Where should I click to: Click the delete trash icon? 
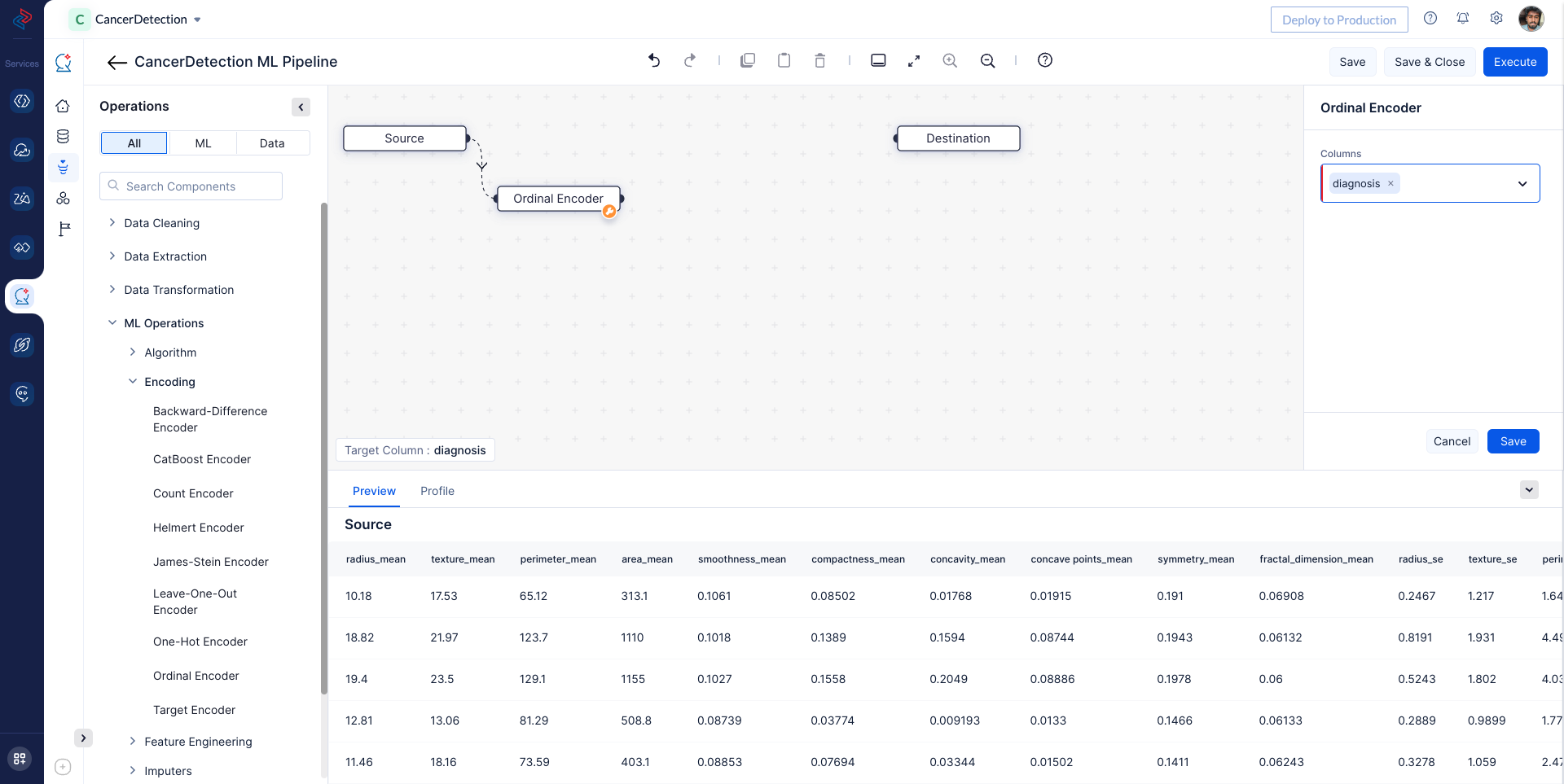(x=819, y=60)
